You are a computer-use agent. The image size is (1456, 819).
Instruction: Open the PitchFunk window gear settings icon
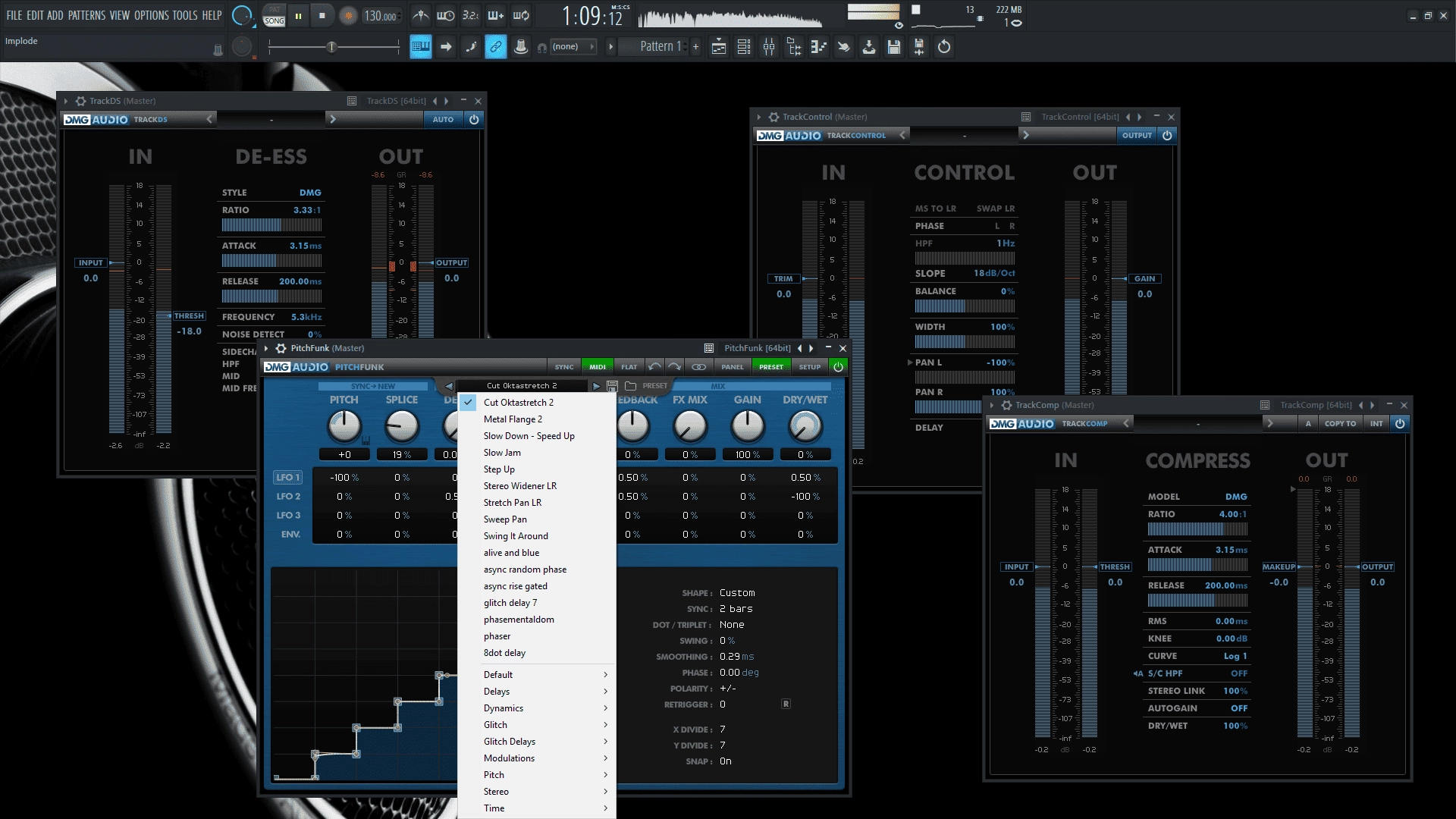(x=281, y=348)
